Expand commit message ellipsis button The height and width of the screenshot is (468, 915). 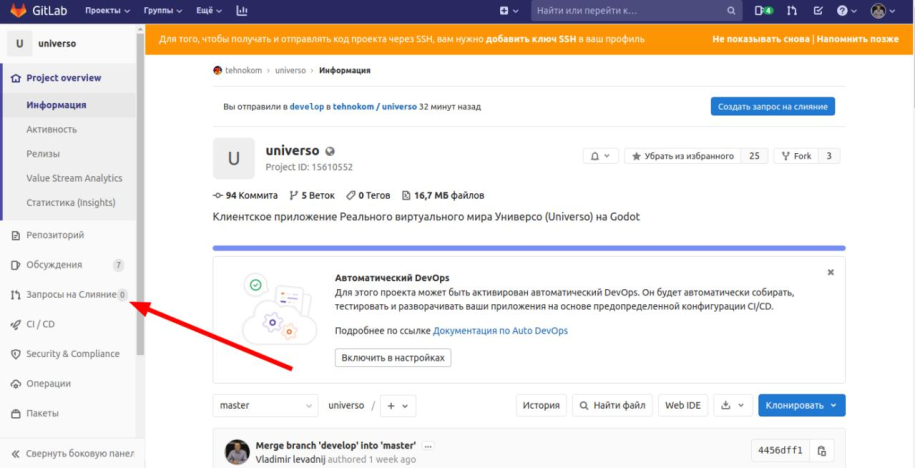point(428,446)
